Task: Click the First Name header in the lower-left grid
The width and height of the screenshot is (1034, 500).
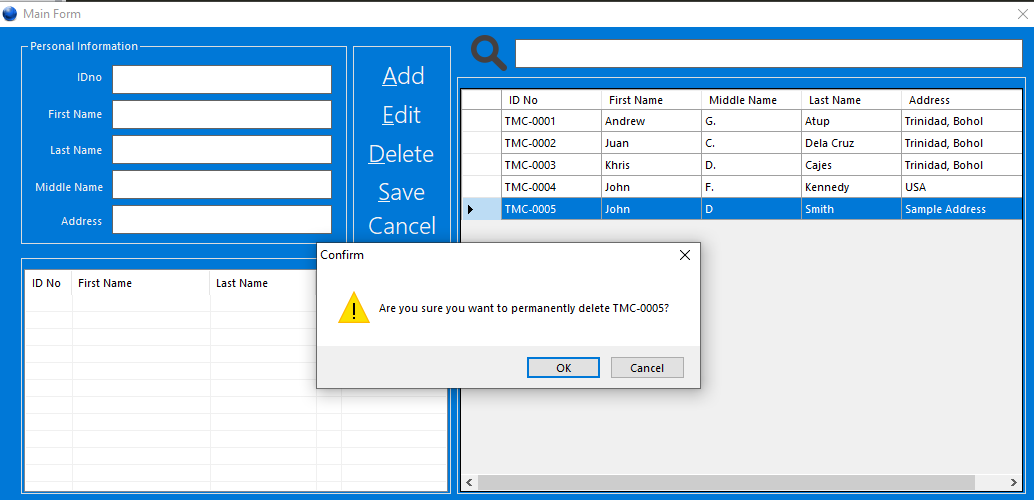Action: [141, 283]
